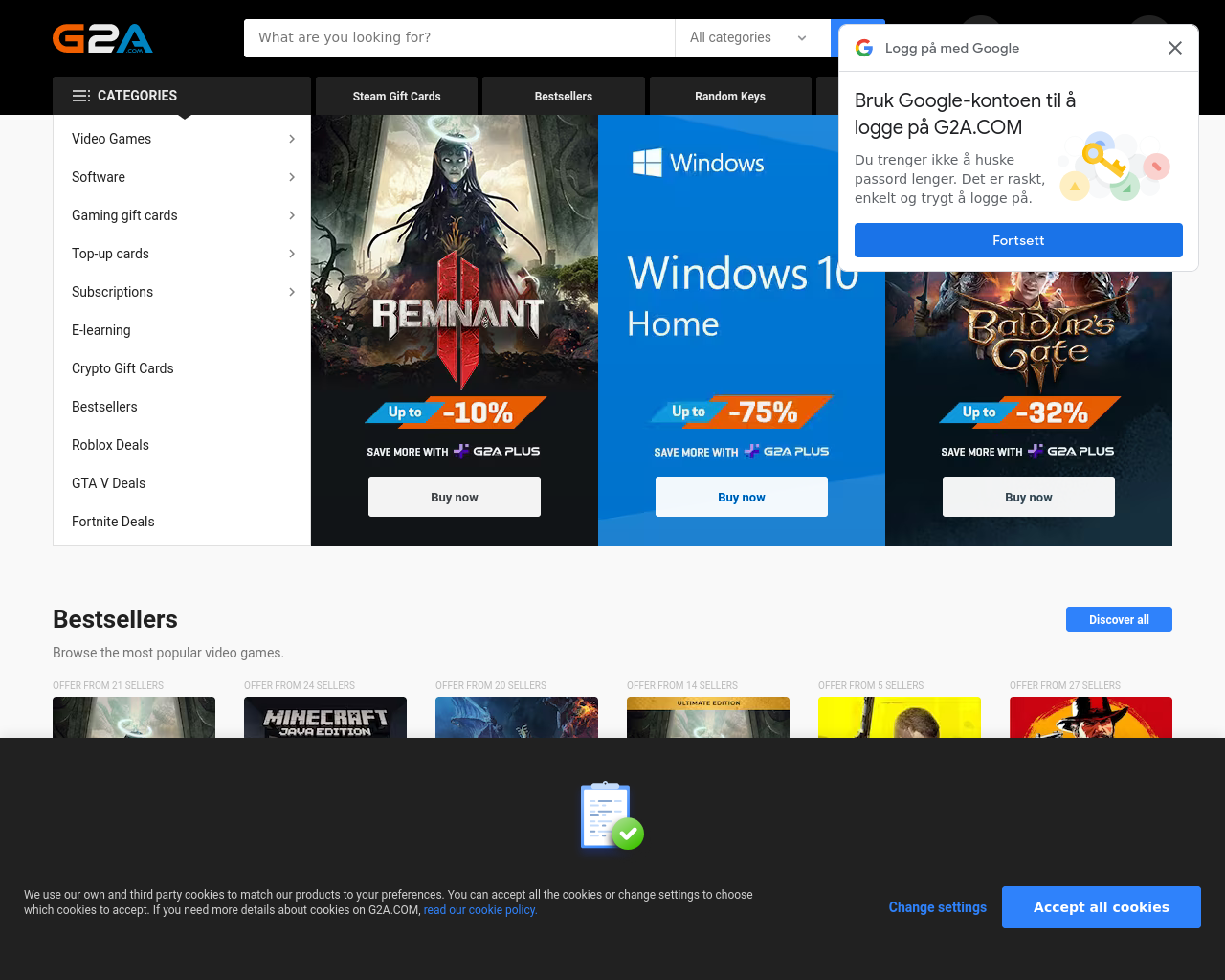The height and width of the screenshot is (980, 1225).
Task: Open the Ultimate Edition game thumbnail
Action: coord(708,717)
